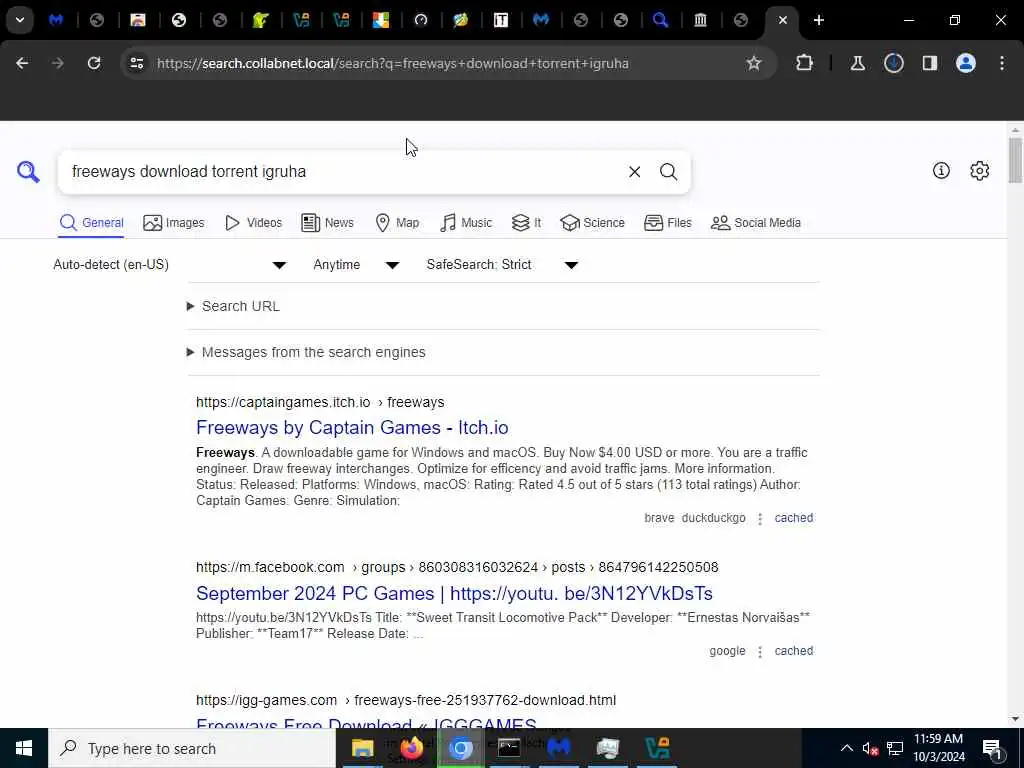This screenshot has height=768, width=1024.
Task: Click the 'google' engine label on Facebook result
Action: 728,651
